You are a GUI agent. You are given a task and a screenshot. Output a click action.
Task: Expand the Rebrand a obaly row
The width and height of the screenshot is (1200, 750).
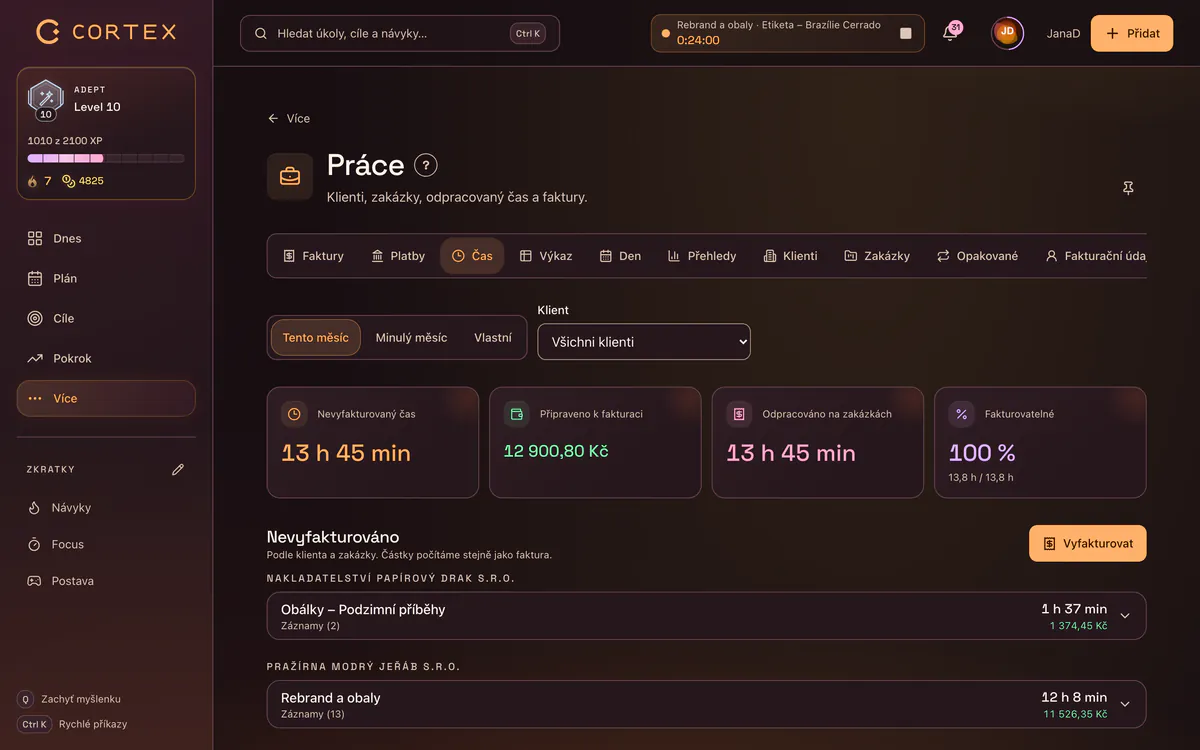(x=706, y=704)
